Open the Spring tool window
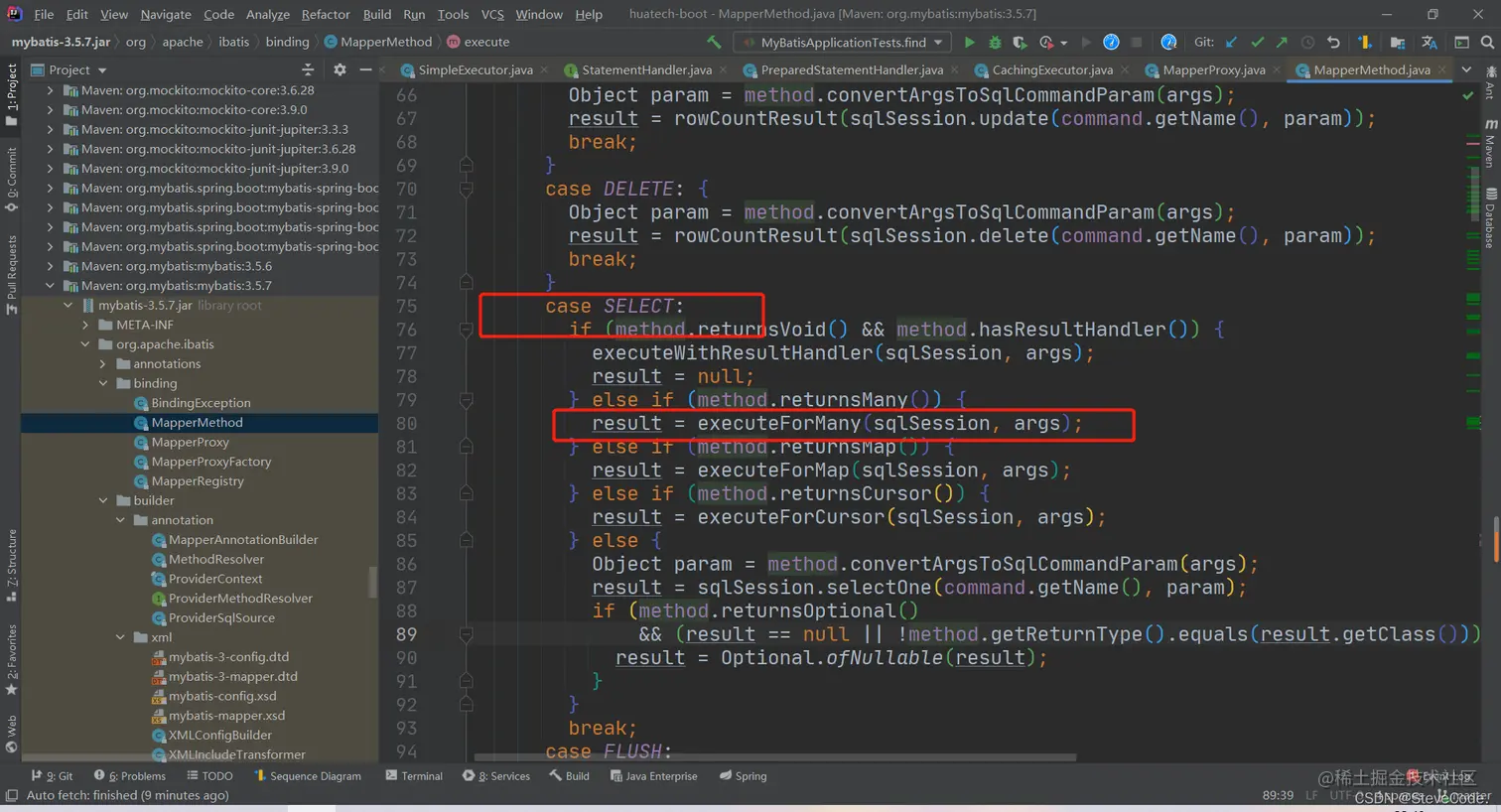This screenshot has width=1501, height=812. pos(744,776)
